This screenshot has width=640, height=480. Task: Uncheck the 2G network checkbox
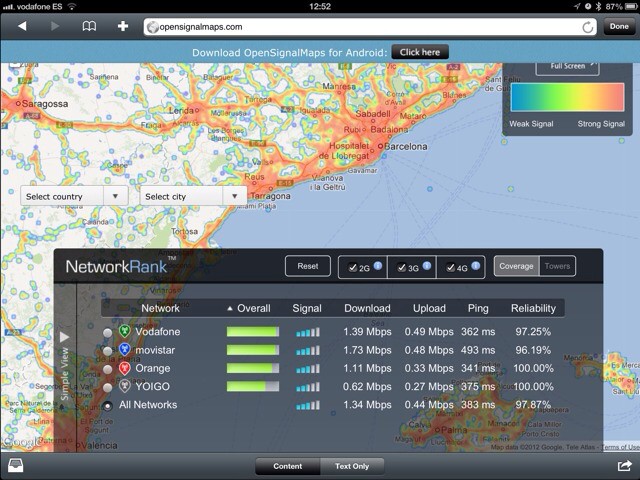(x=352, y=268)
